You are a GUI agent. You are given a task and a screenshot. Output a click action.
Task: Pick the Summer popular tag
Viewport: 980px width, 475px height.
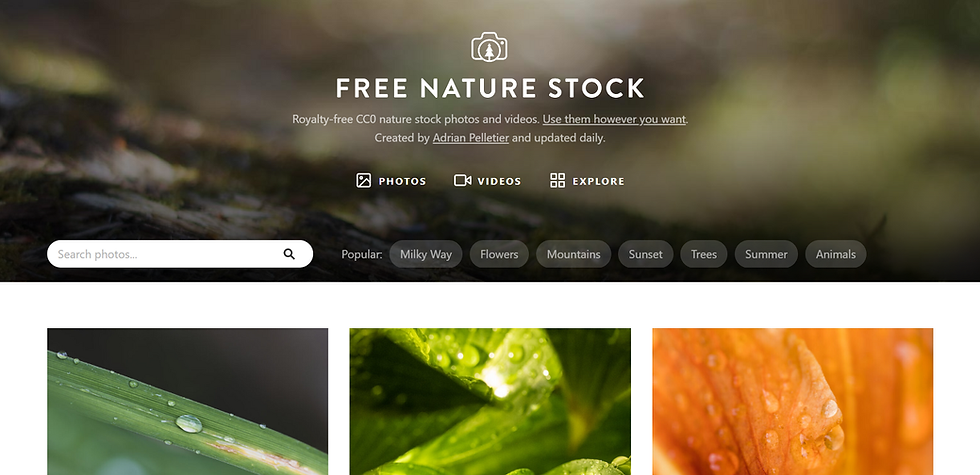(x=766, y=254)
